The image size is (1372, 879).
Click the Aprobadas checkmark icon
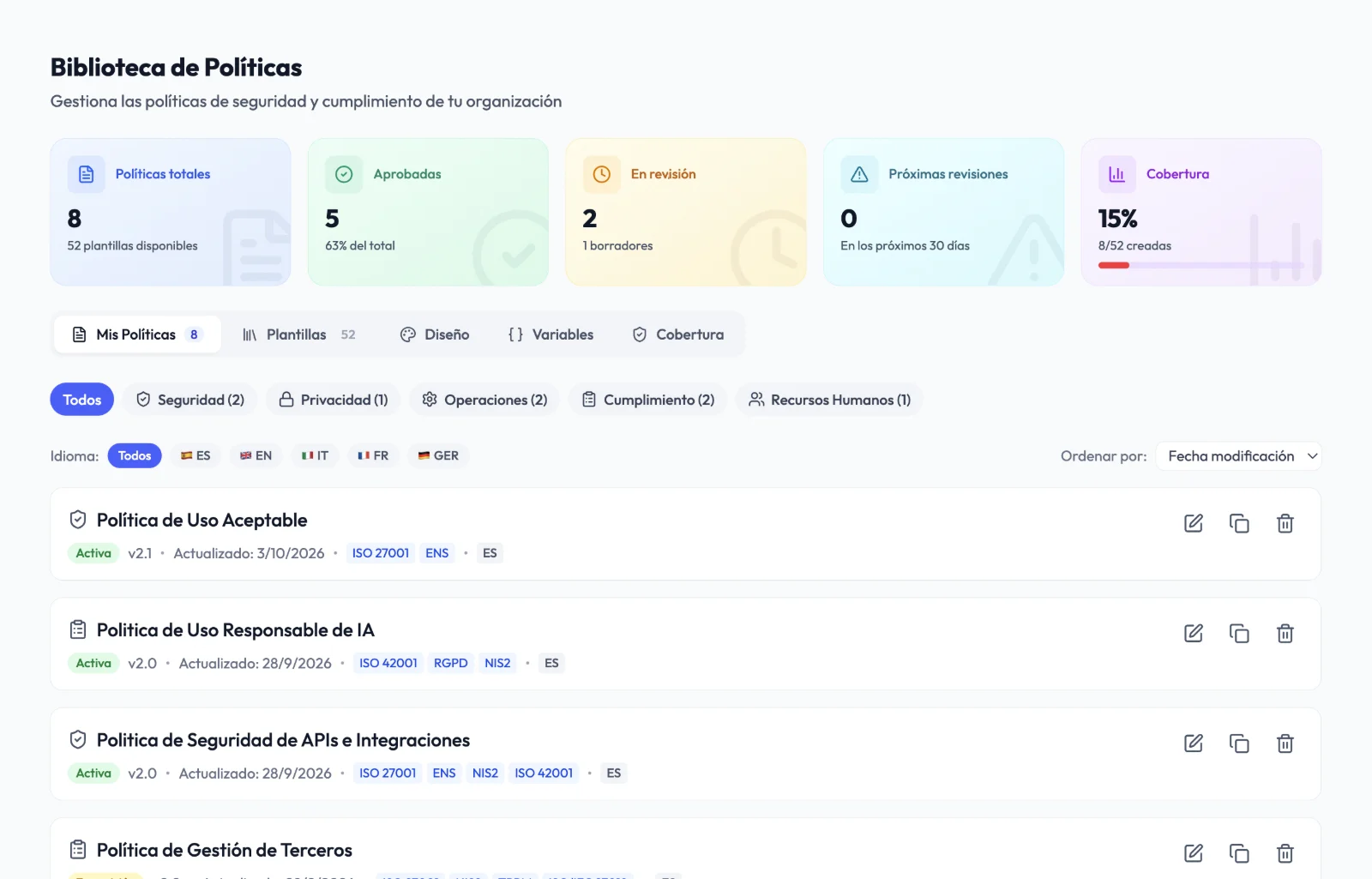344,174
